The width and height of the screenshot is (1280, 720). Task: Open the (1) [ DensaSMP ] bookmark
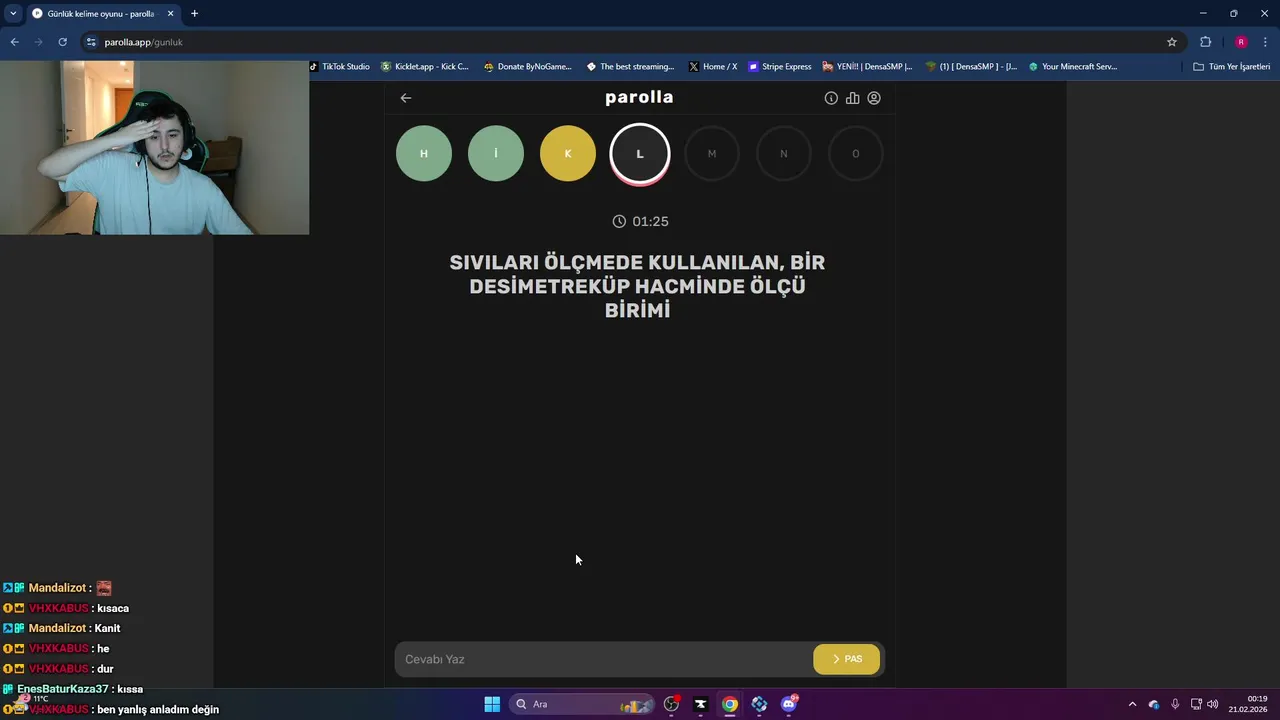pos(972,67)
